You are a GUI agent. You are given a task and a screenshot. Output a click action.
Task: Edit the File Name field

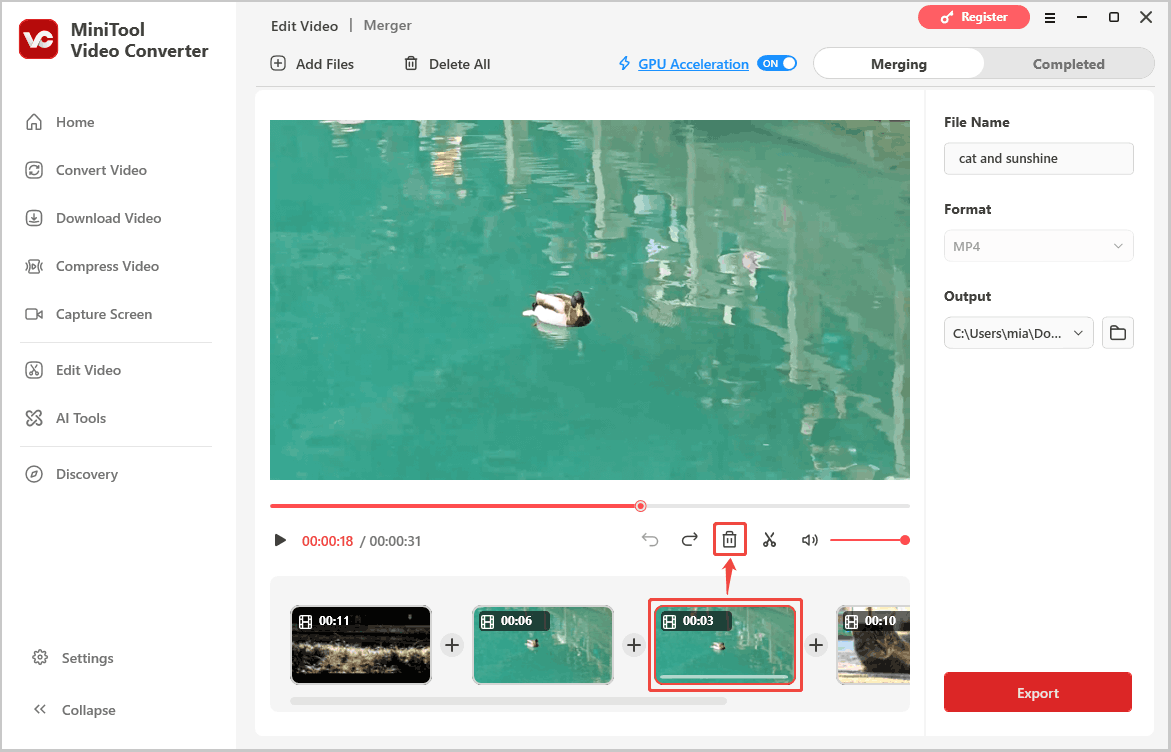click(x=1038, y=158)
